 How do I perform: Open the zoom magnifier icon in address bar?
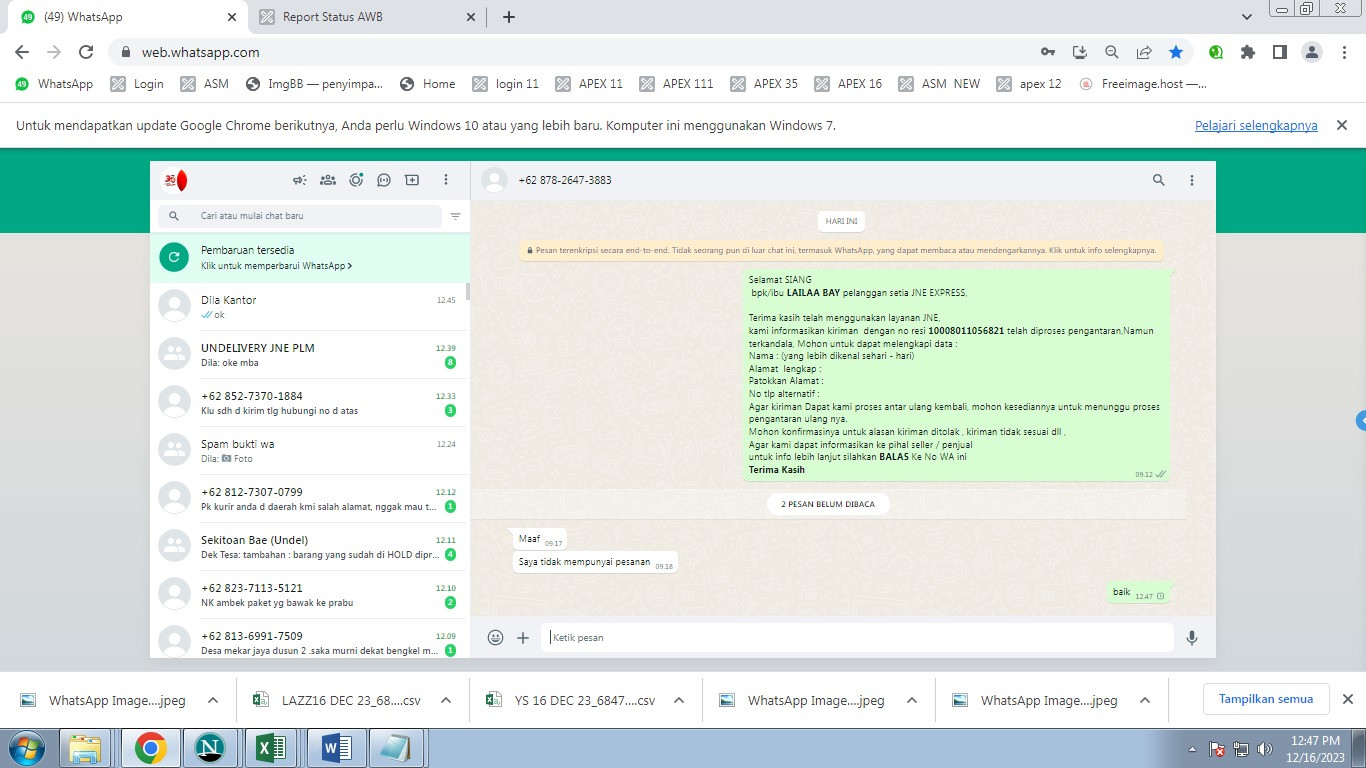(x=1112, y=52)
